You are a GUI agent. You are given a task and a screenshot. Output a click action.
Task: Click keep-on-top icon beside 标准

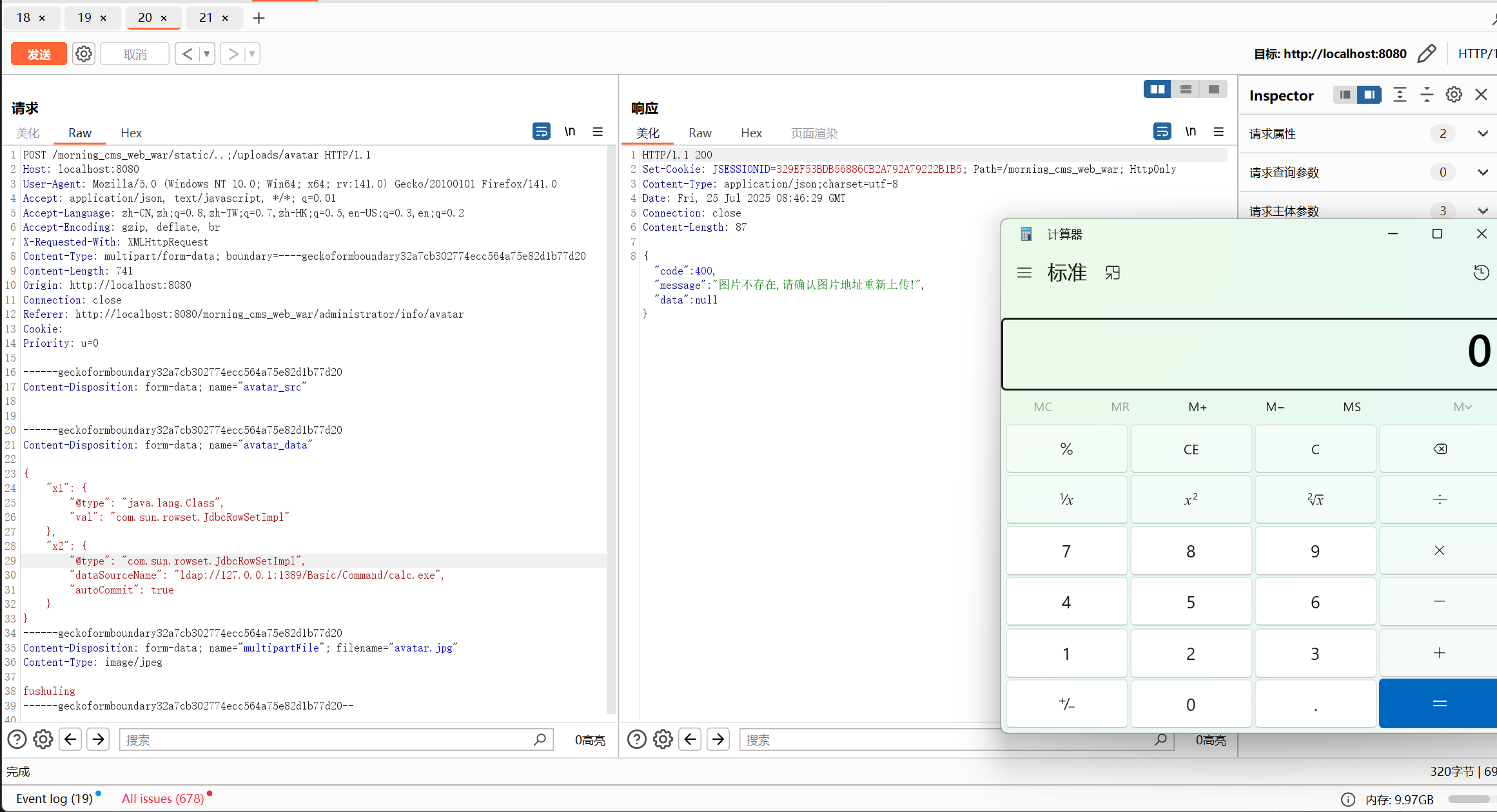click(x=1113, y=273)
